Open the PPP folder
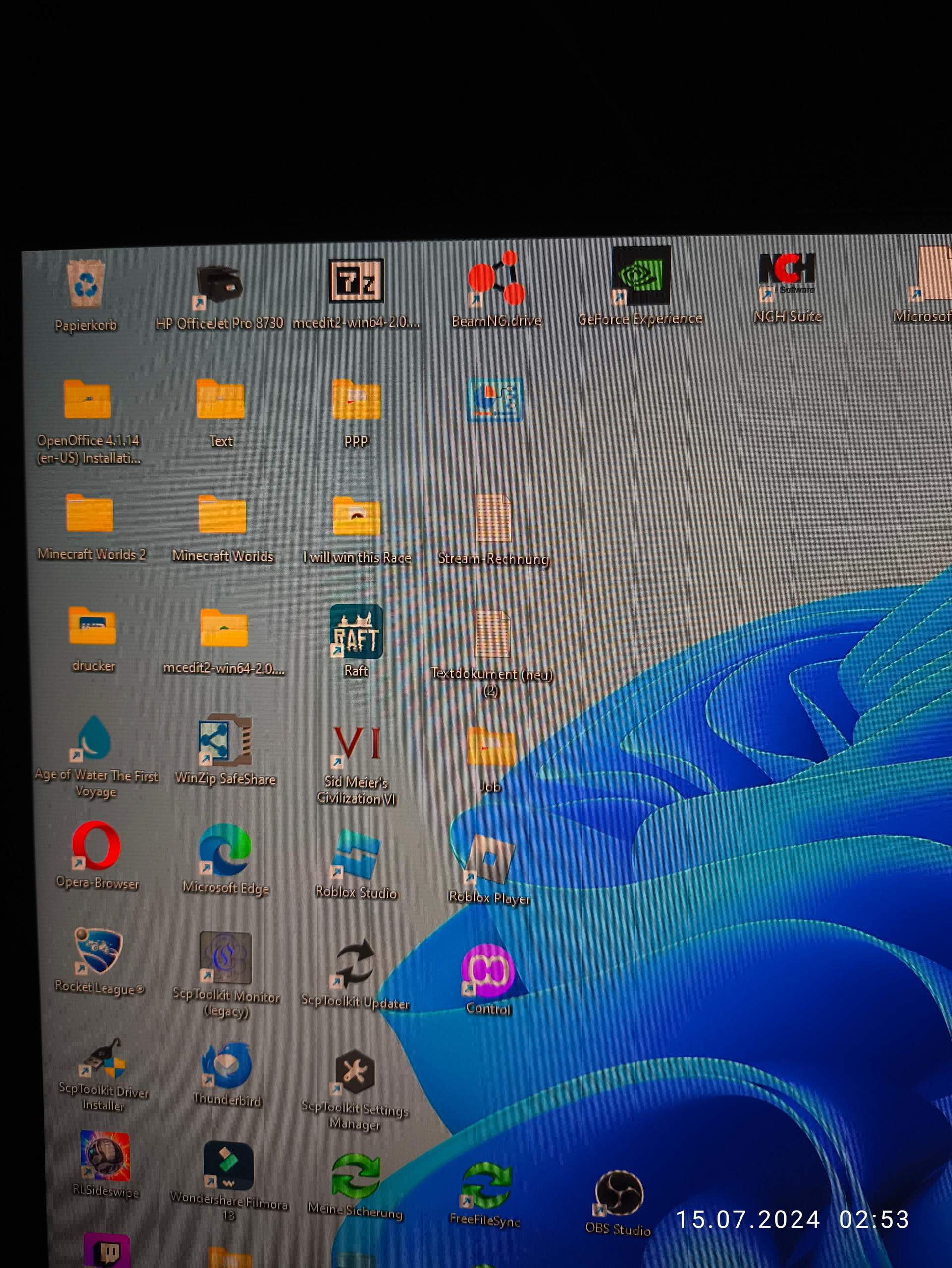The height and width of the screenshot is (1268, 952). tap(356, 400)
